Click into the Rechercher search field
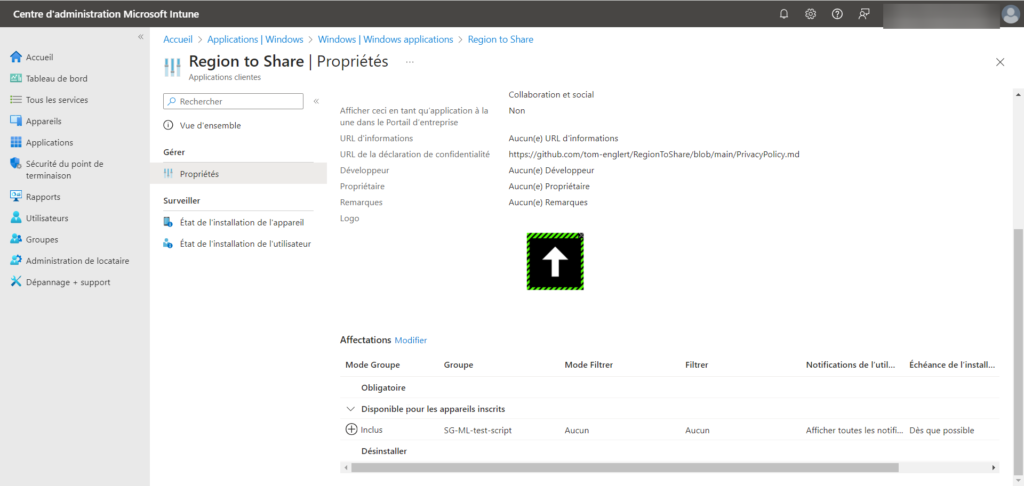 [x=238, y=101]
